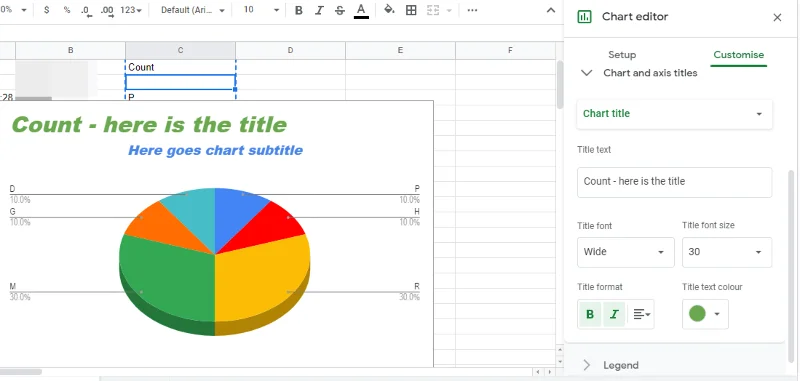This screenshot has height=381, width=800.
Task: Open more number formats (123) menu
Action: pyautogui.click(x=131, y=10)
